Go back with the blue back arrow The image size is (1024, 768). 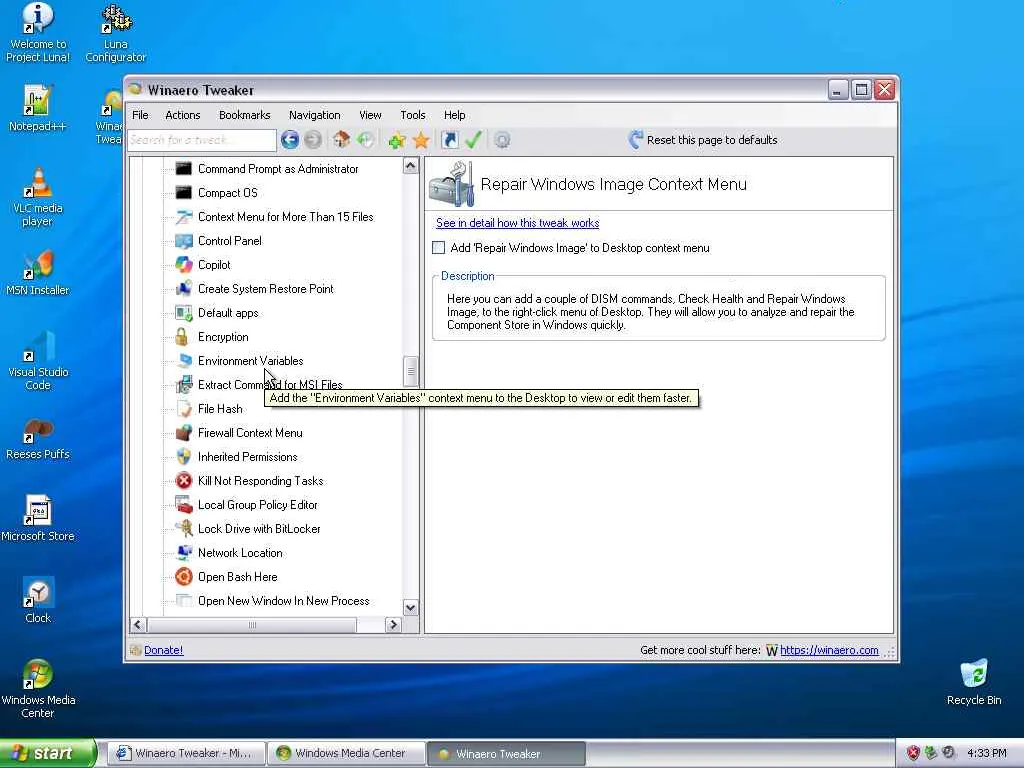290,140
